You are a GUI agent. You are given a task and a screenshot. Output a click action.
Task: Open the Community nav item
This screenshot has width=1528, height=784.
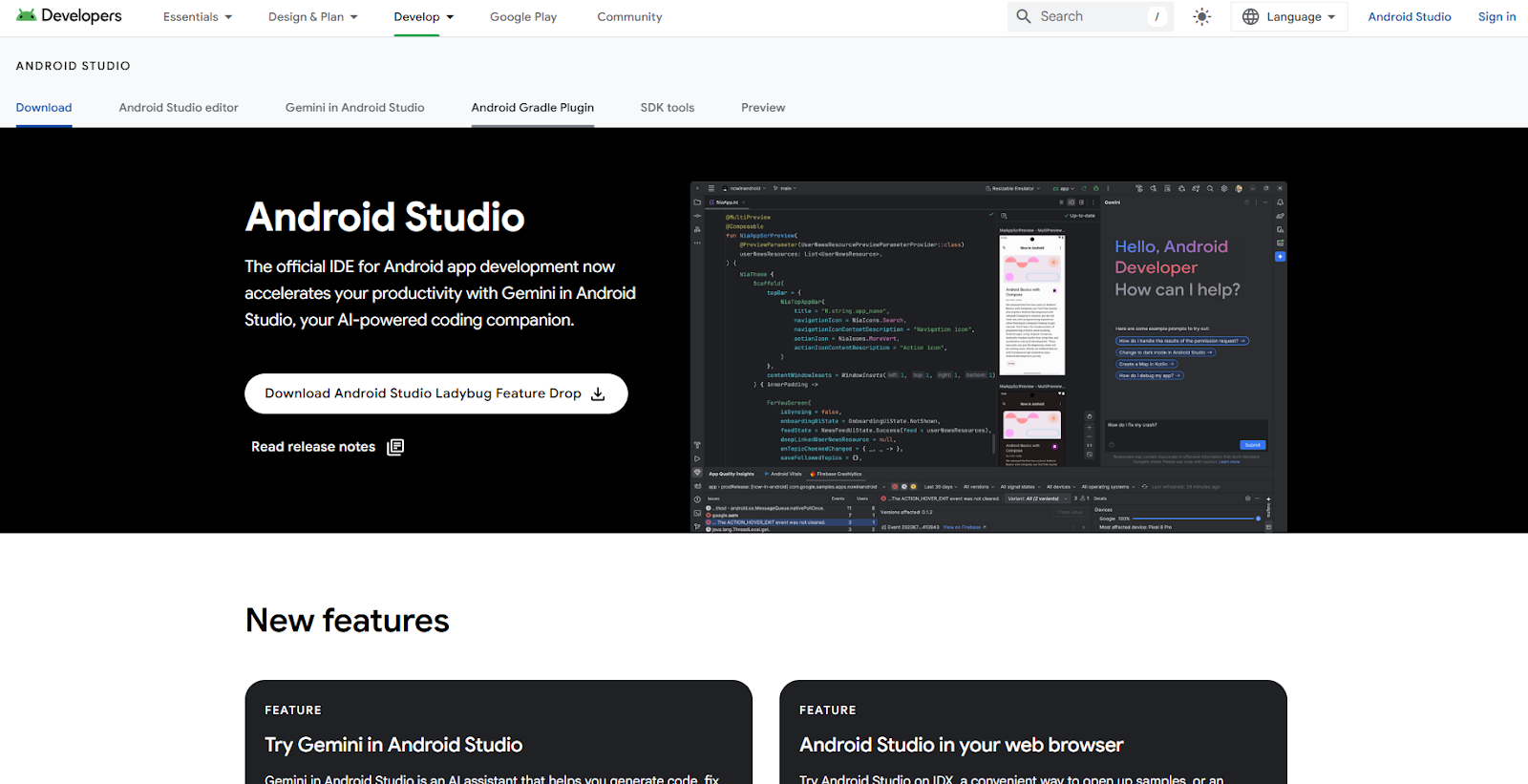tap(629, 17)
